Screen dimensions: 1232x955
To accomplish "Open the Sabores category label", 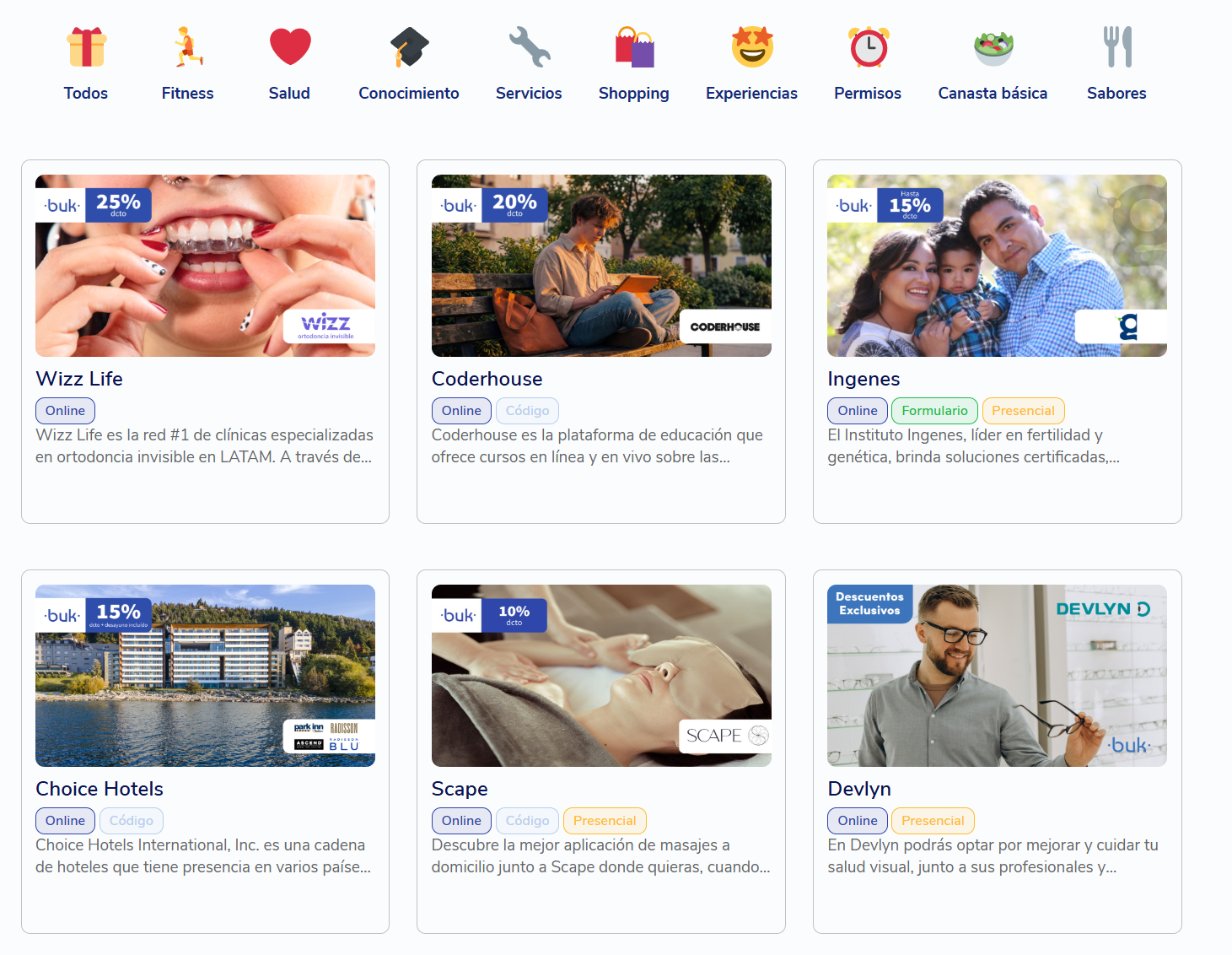I will tap(1116, 94).
